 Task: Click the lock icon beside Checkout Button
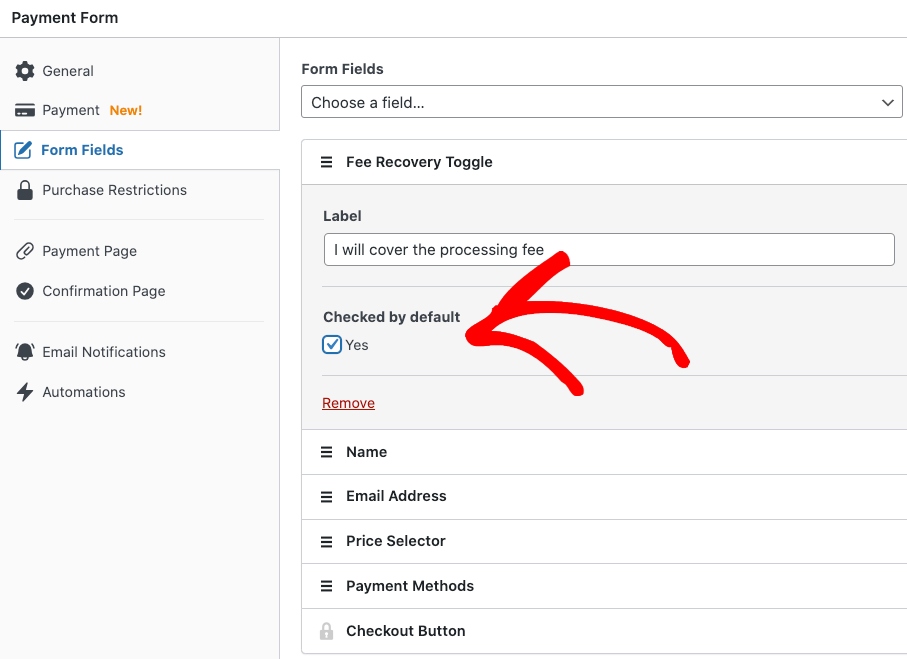(326, 631)
